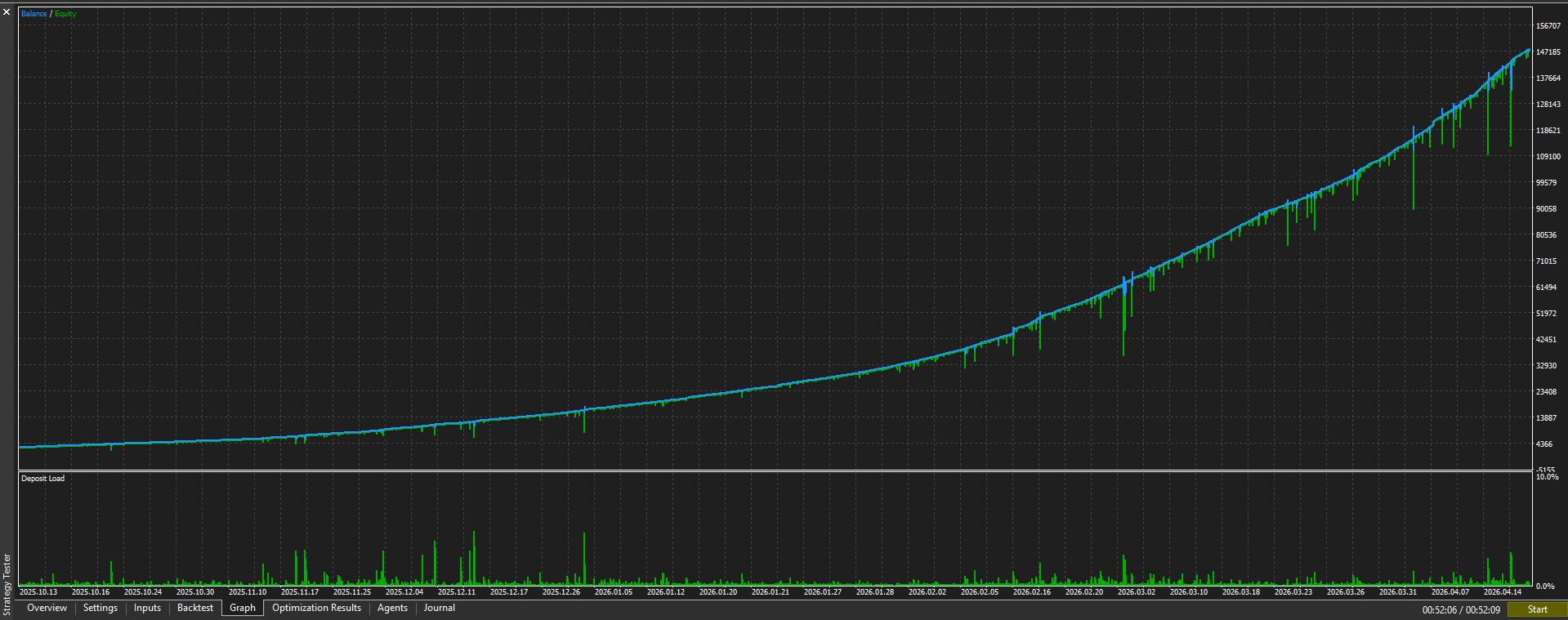This screenshot has width=1568, height=620.
Task: Click the 90058 axis value
Action: 1546,209
